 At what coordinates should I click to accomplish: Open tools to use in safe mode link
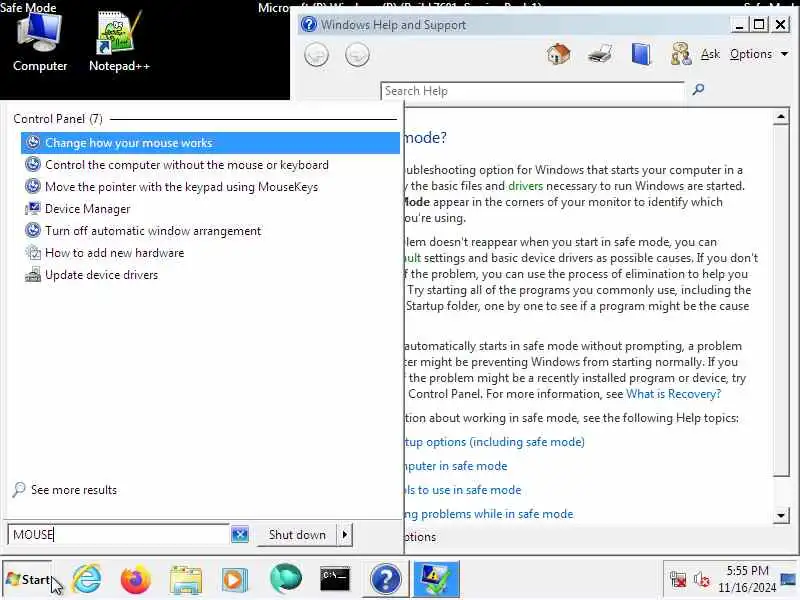463,490
